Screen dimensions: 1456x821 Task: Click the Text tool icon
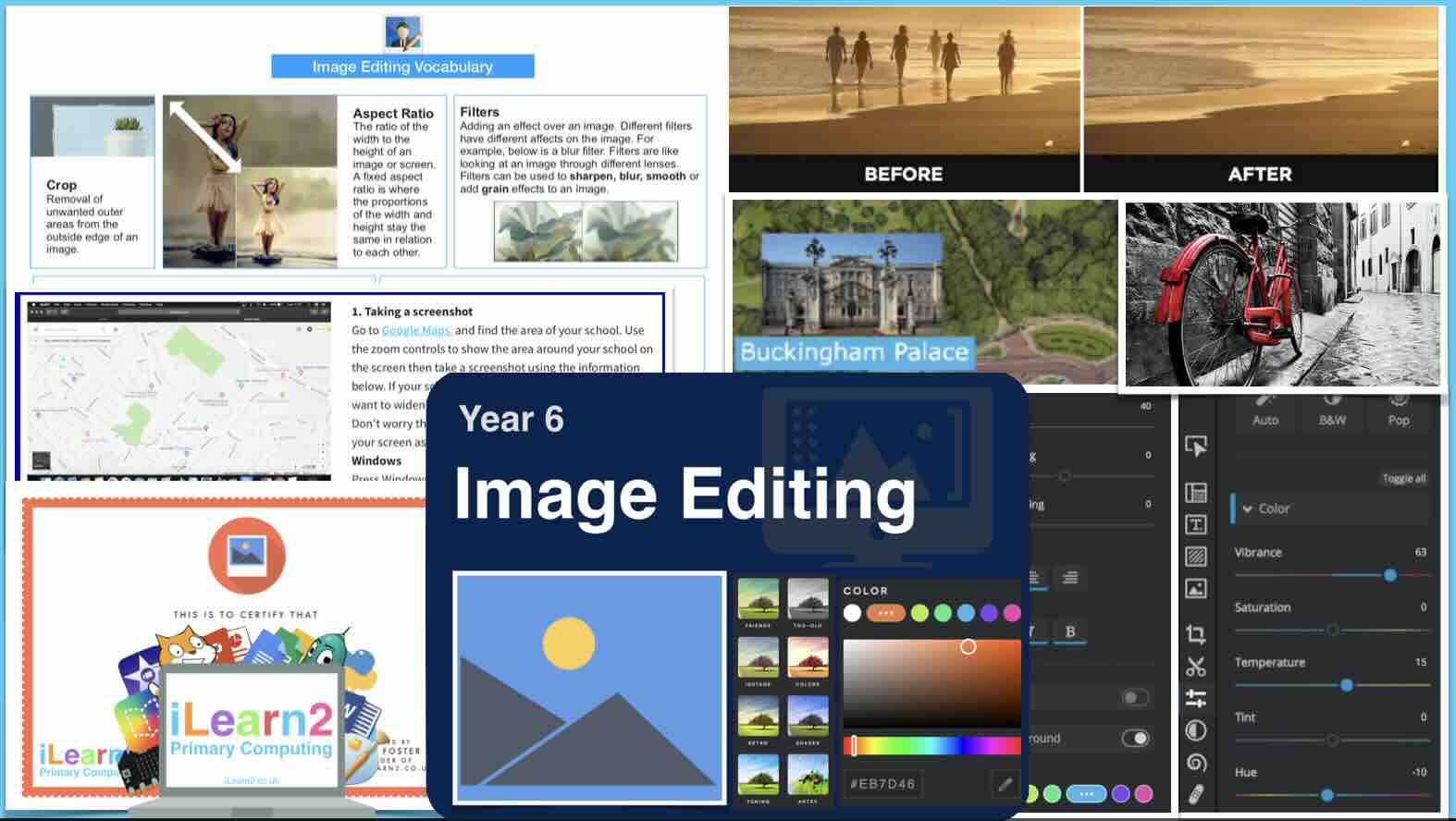click(x=1195, y=525)
